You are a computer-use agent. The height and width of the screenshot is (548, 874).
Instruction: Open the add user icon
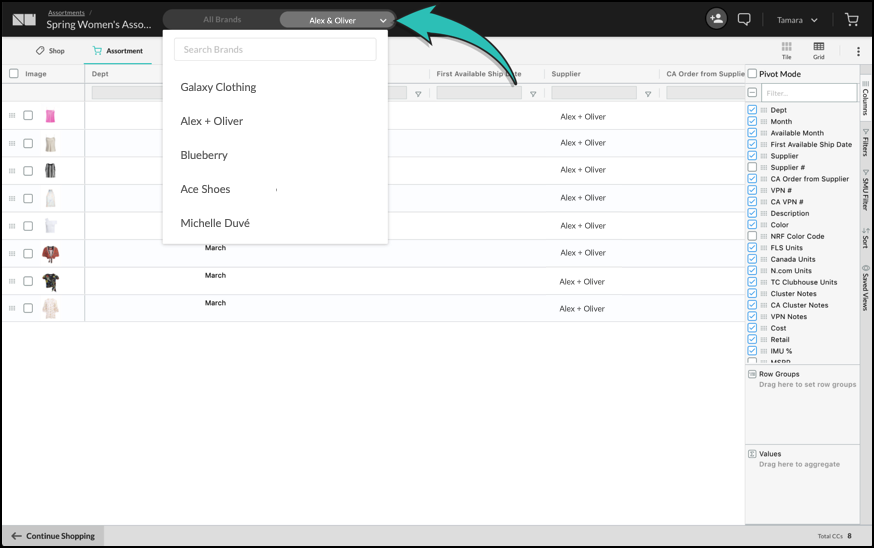(716, 19)
